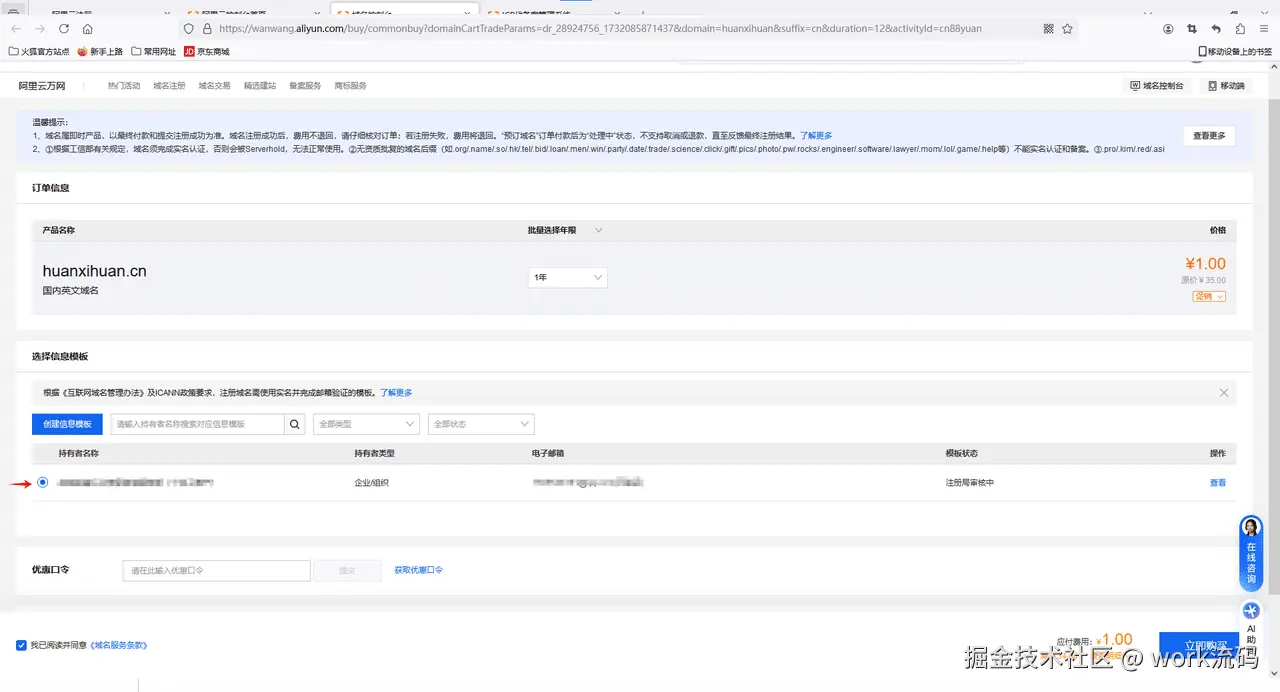Screen dimensions: 1280x692
Task: Open the 精选建站 menu
Action: [260, 86]
